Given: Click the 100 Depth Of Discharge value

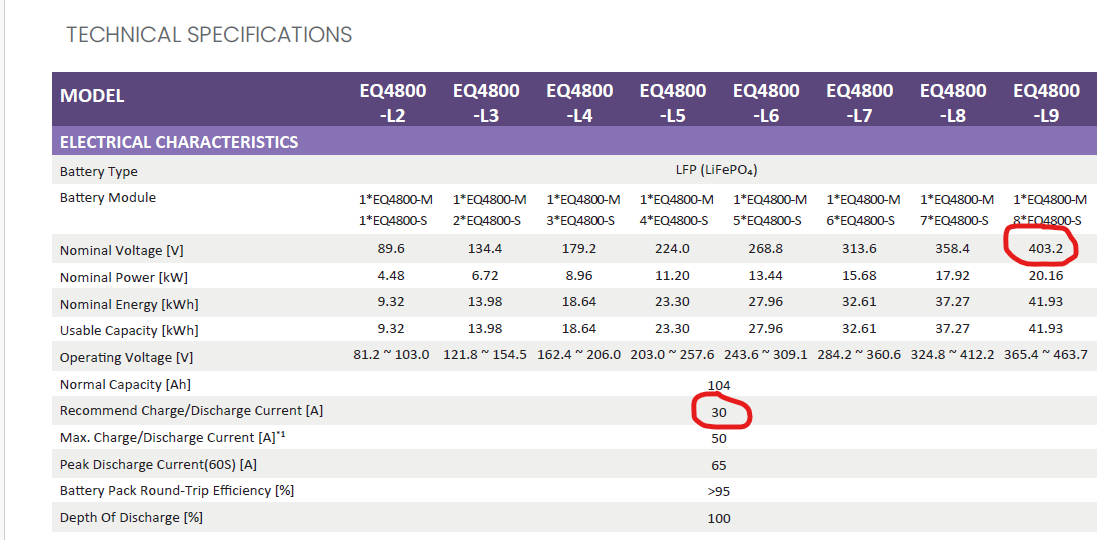Looking at the screenshot, I should click(718, 518).
